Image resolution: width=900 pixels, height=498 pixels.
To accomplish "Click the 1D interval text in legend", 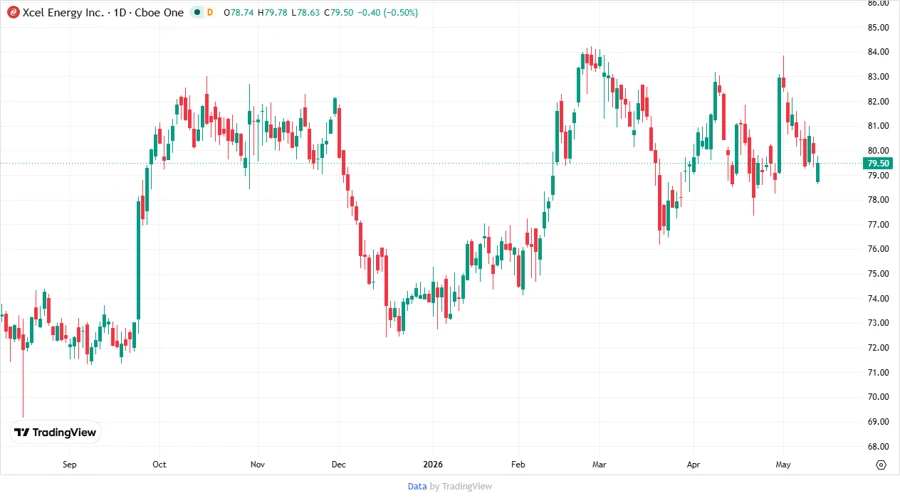I will (x=119, y=13).
